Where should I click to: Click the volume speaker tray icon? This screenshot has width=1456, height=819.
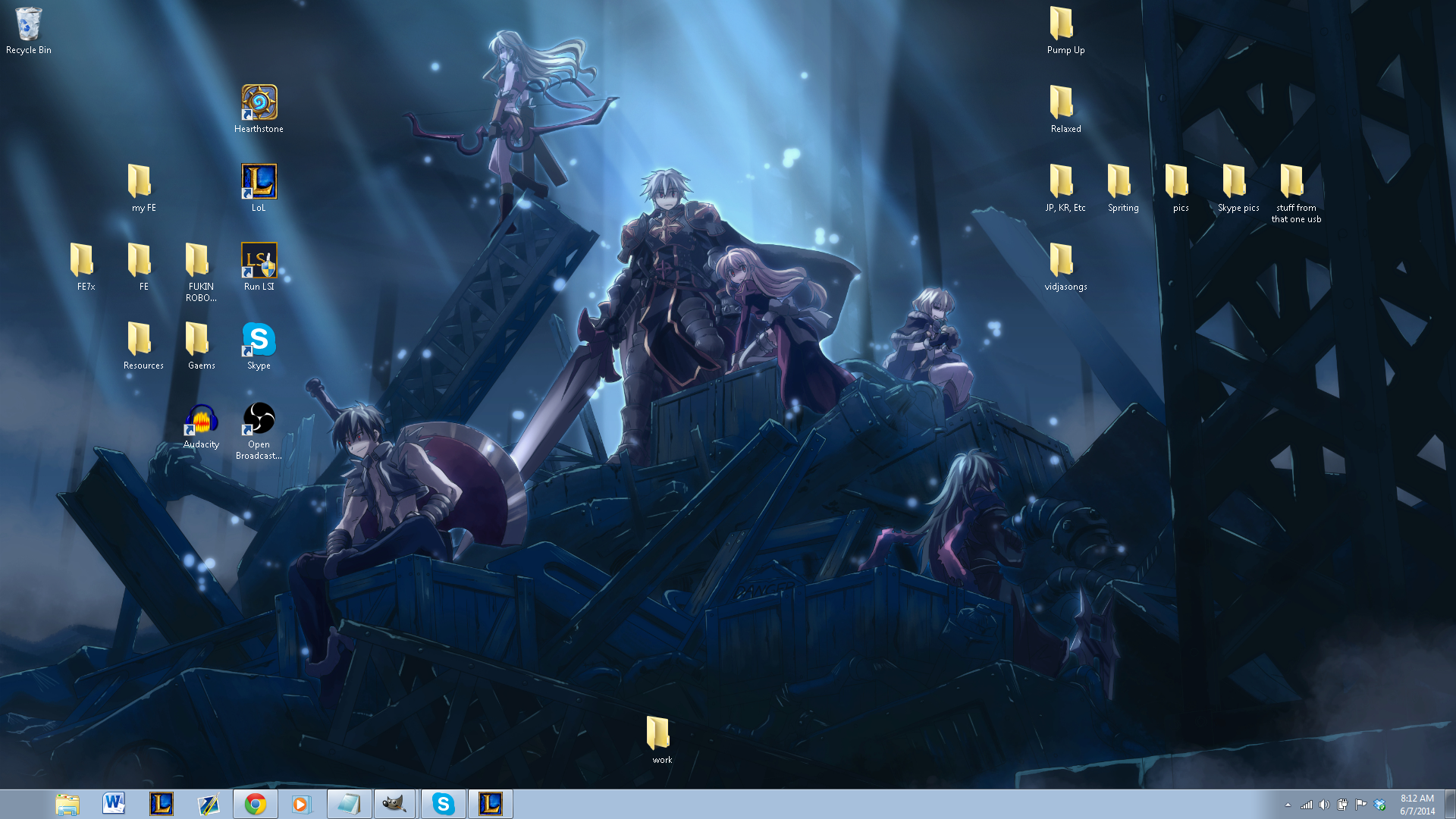tap(1324, 805)
